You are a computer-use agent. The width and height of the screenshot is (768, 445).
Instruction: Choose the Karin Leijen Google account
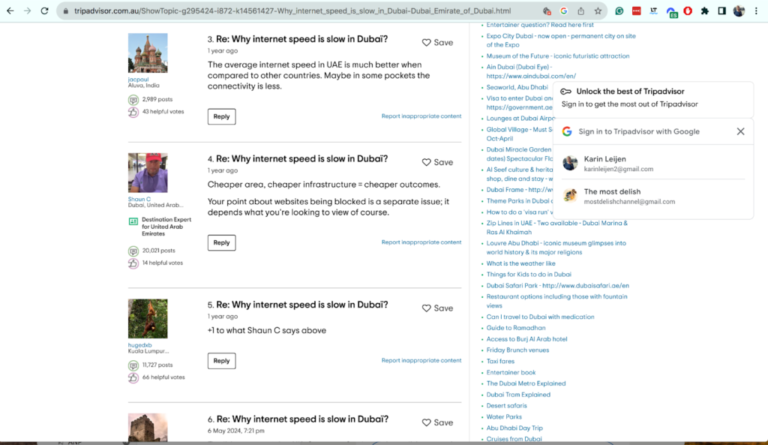(x=653, y=164)
